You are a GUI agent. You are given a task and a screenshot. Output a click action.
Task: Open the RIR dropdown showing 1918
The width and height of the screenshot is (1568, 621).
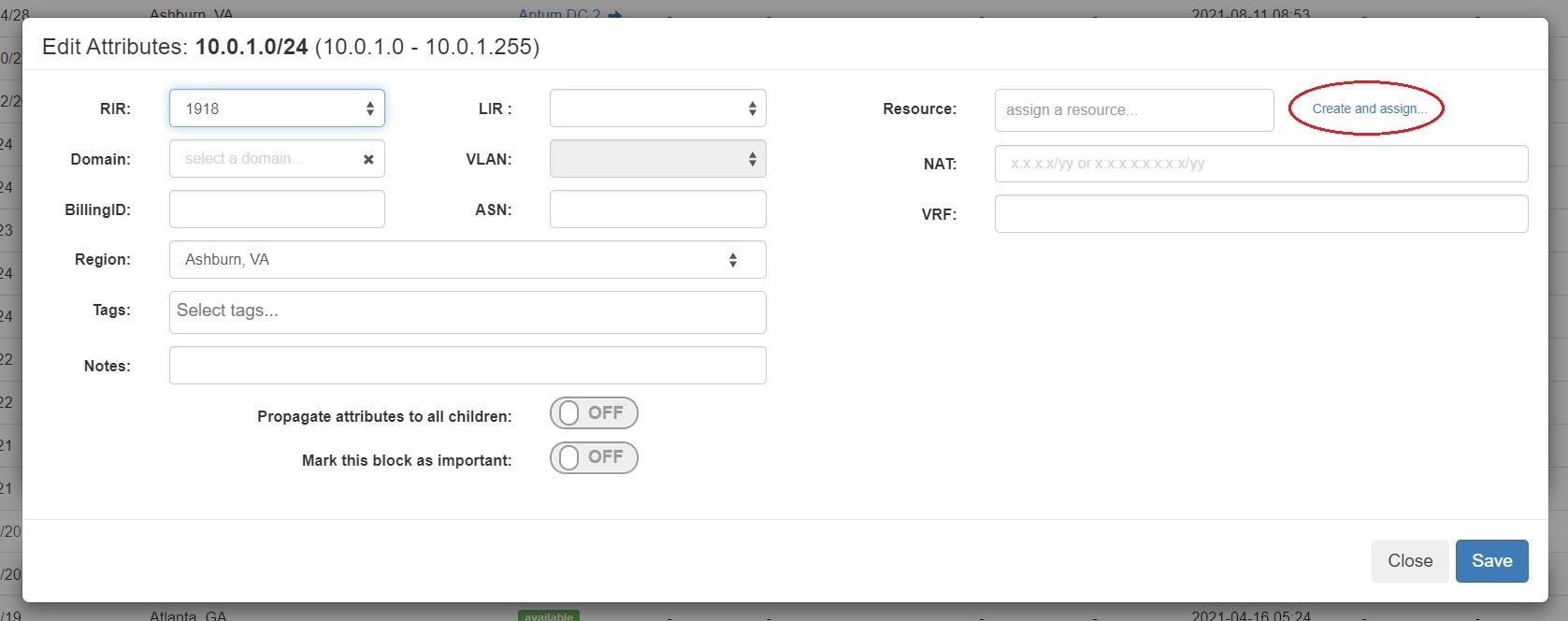(277, 108)
